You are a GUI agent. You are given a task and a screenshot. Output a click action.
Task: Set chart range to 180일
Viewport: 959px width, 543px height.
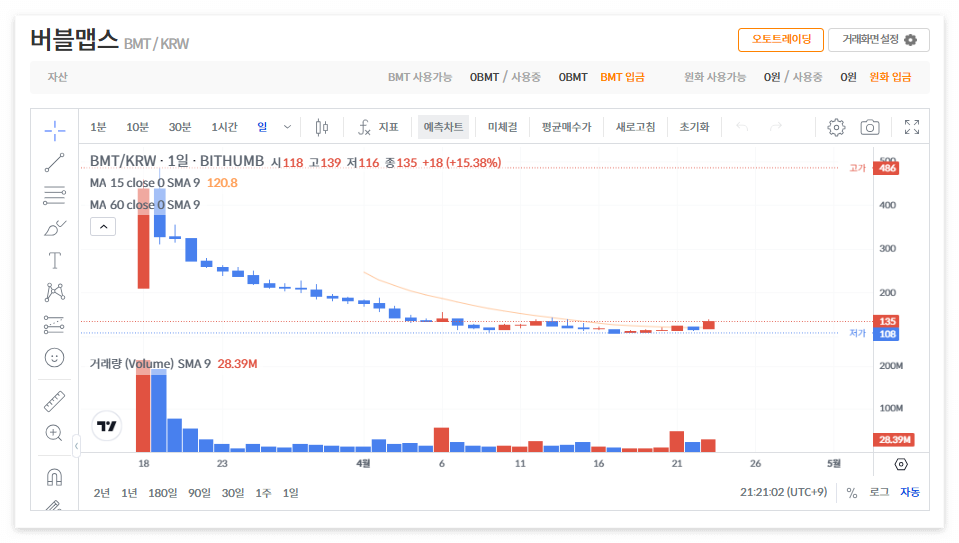point(163,493)
